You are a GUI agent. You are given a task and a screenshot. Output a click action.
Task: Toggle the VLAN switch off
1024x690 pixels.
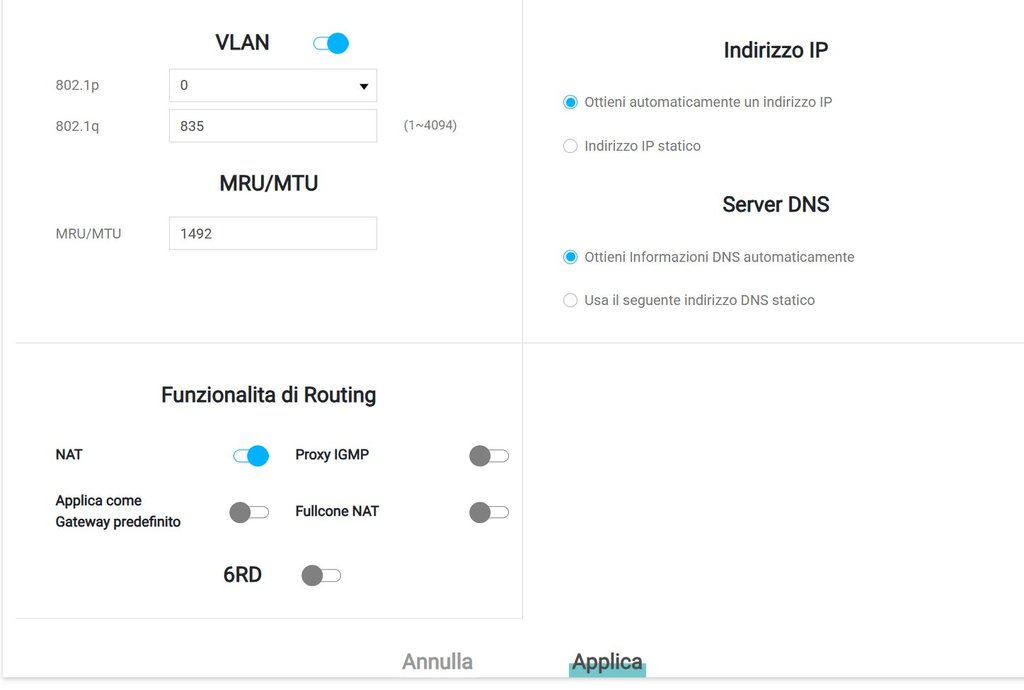[331, 43]
